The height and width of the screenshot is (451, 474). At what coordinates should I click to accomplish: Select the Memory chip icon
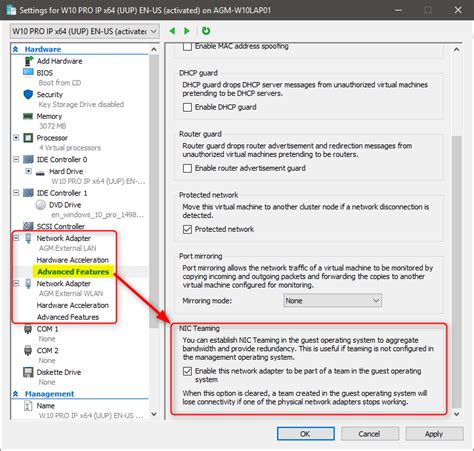[28, 116]
